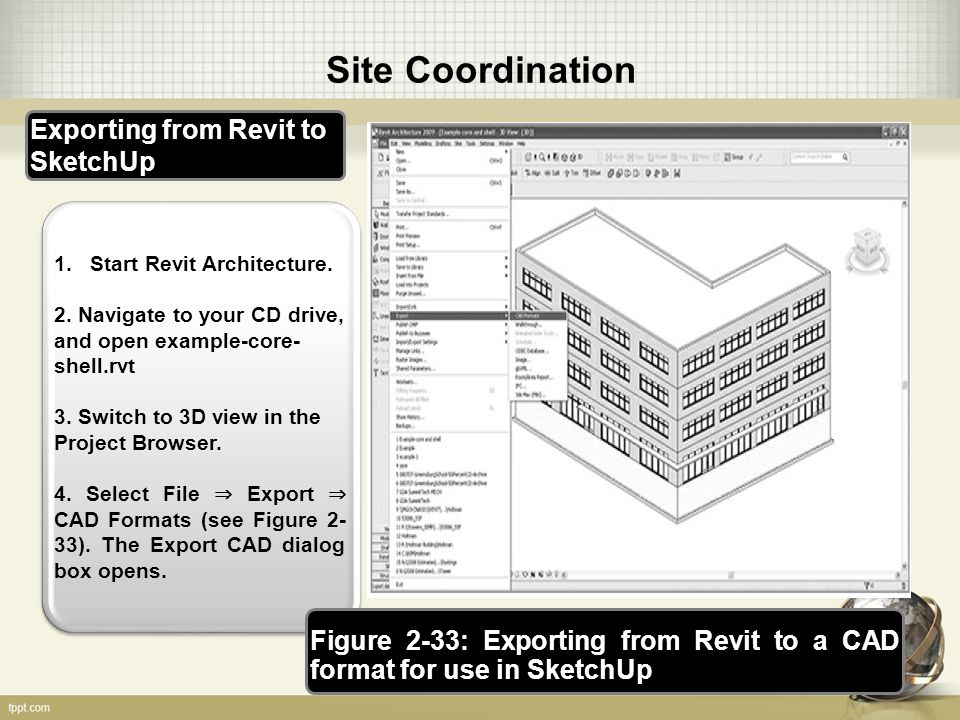Image resolution: width=960 pixels, height=720 pixels.
Task: Open the Edit menu
Action: 395,143
